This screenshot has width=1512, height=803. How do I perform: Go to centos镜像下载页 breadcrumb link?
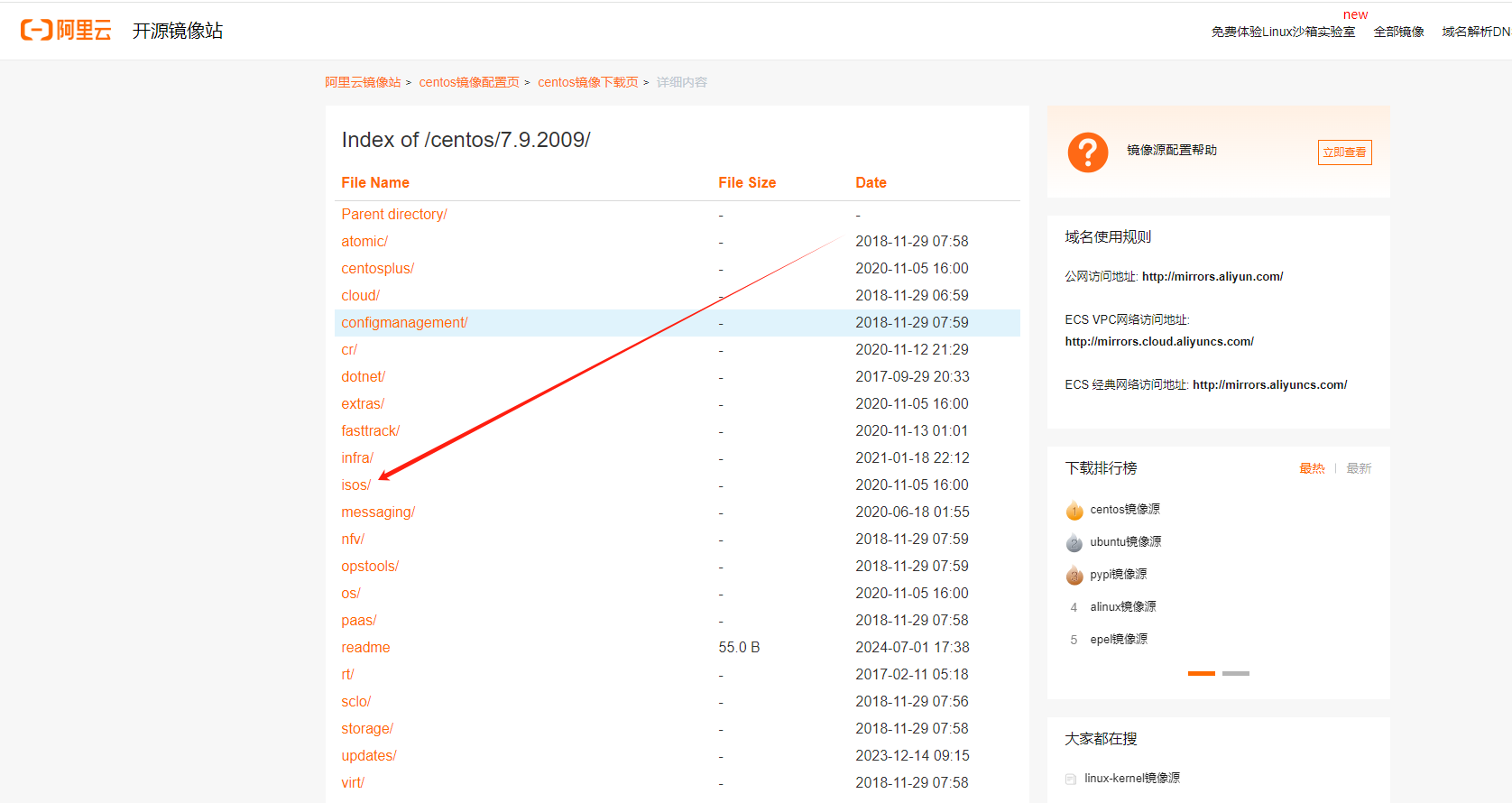pyautogui.click(x=588, y=82)
